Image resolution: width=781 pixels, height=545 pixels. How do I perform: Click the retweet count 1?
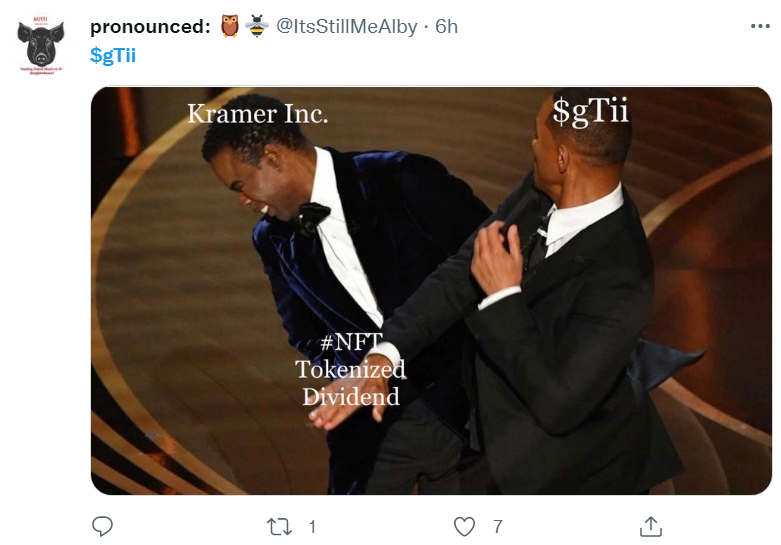pyautogui.click(x=312, y=527)
